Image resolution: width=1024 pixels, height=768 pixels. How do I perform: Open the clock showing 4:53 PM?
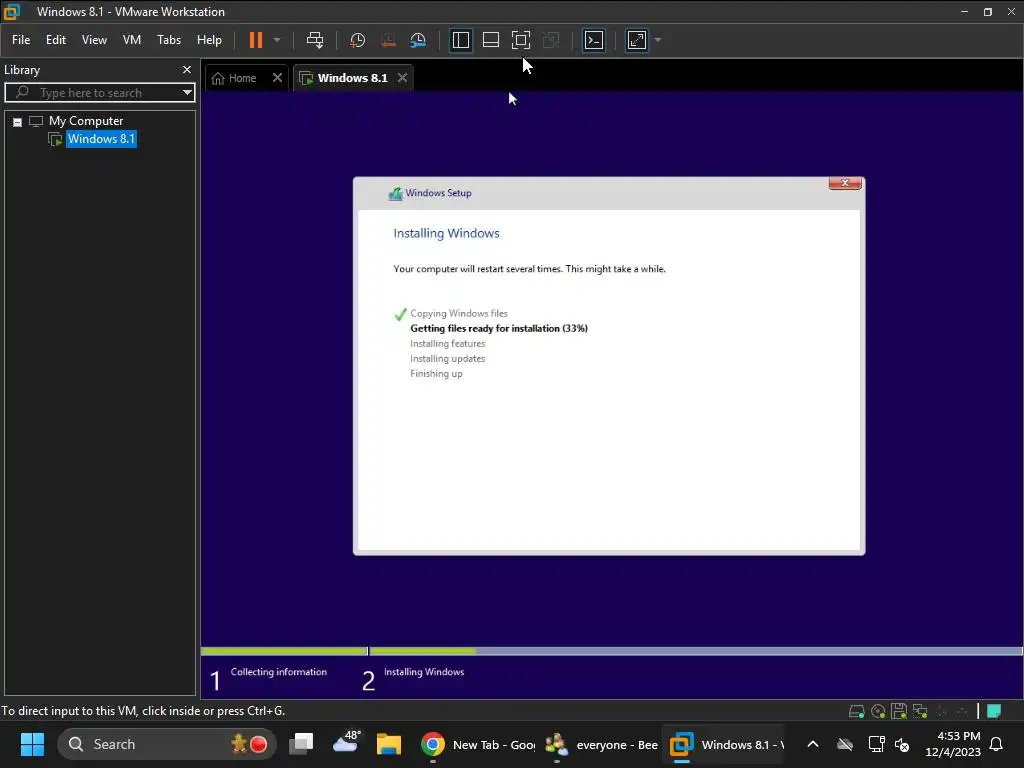pyautogui.click(x=953, y=744)
